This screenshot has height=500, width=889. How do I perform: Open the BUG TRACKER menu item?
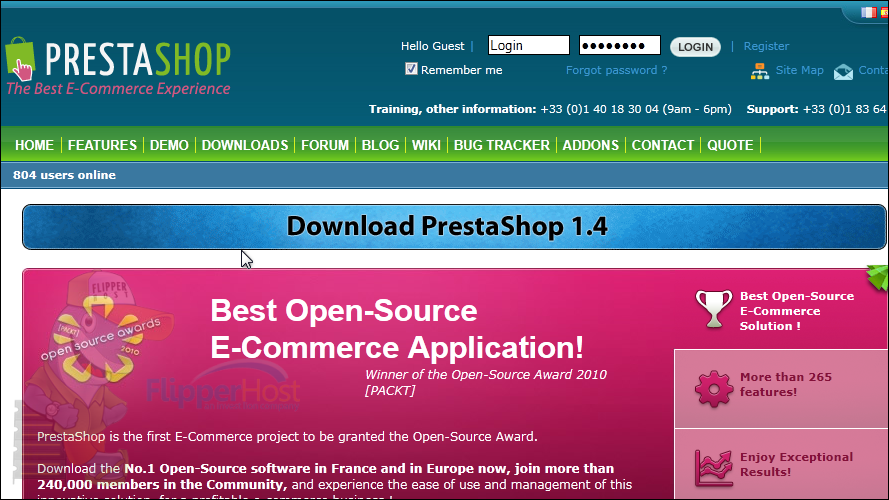coord(502,145)
